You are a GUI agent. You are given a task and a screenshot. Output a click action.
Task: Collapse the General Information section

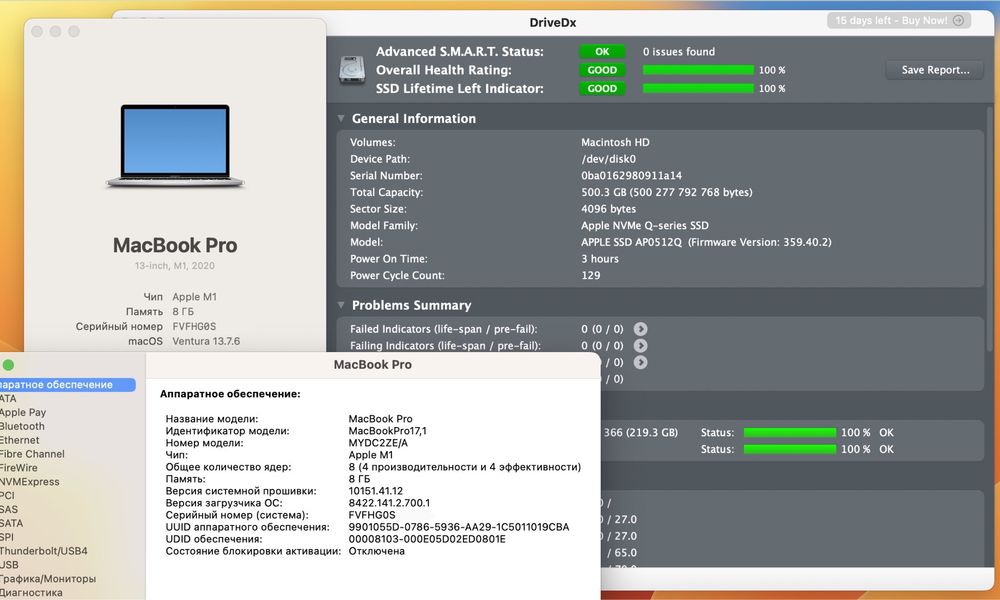tap(341, 119)
